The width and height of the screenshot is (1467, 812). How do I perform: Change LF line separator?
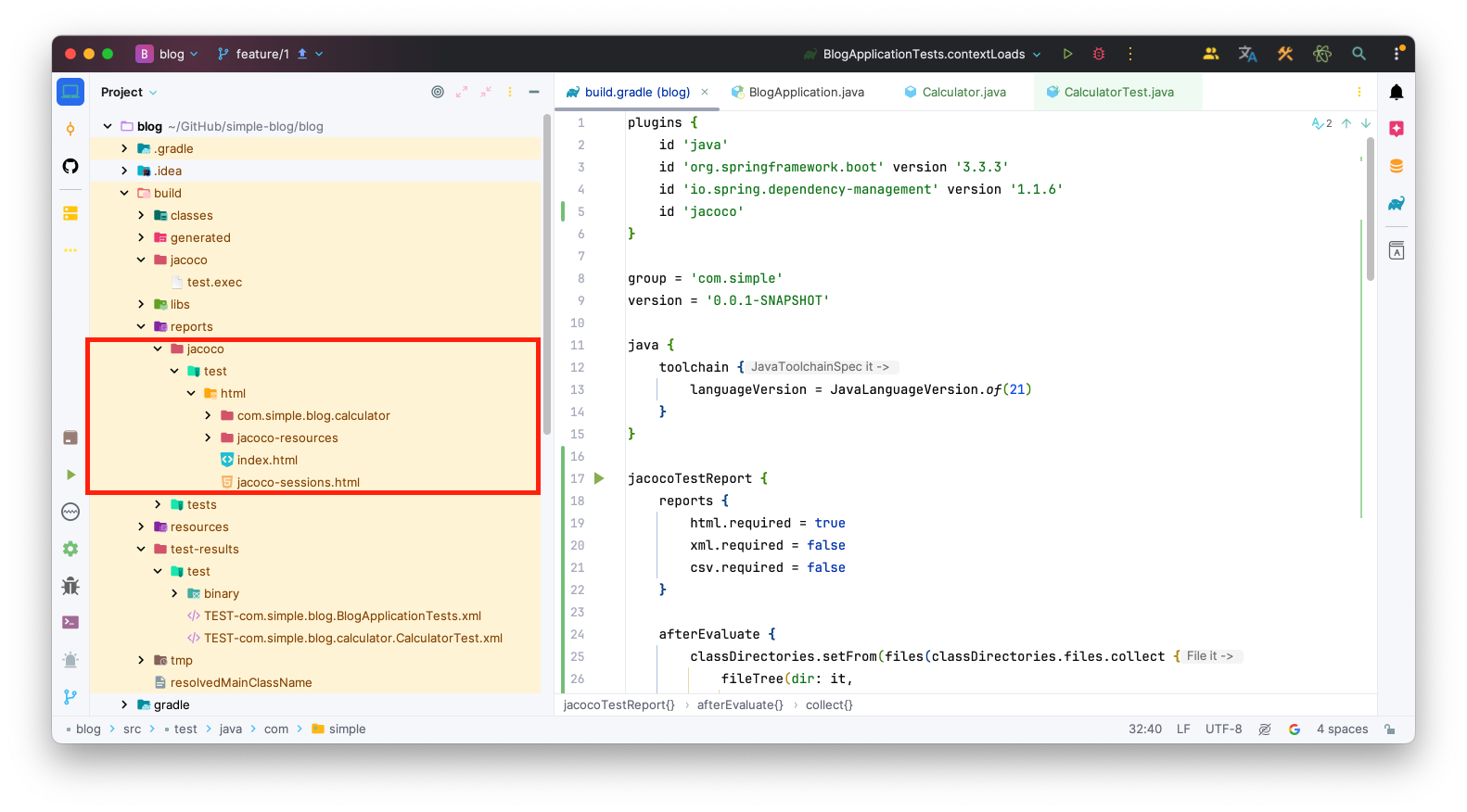tap(1183, 730)
